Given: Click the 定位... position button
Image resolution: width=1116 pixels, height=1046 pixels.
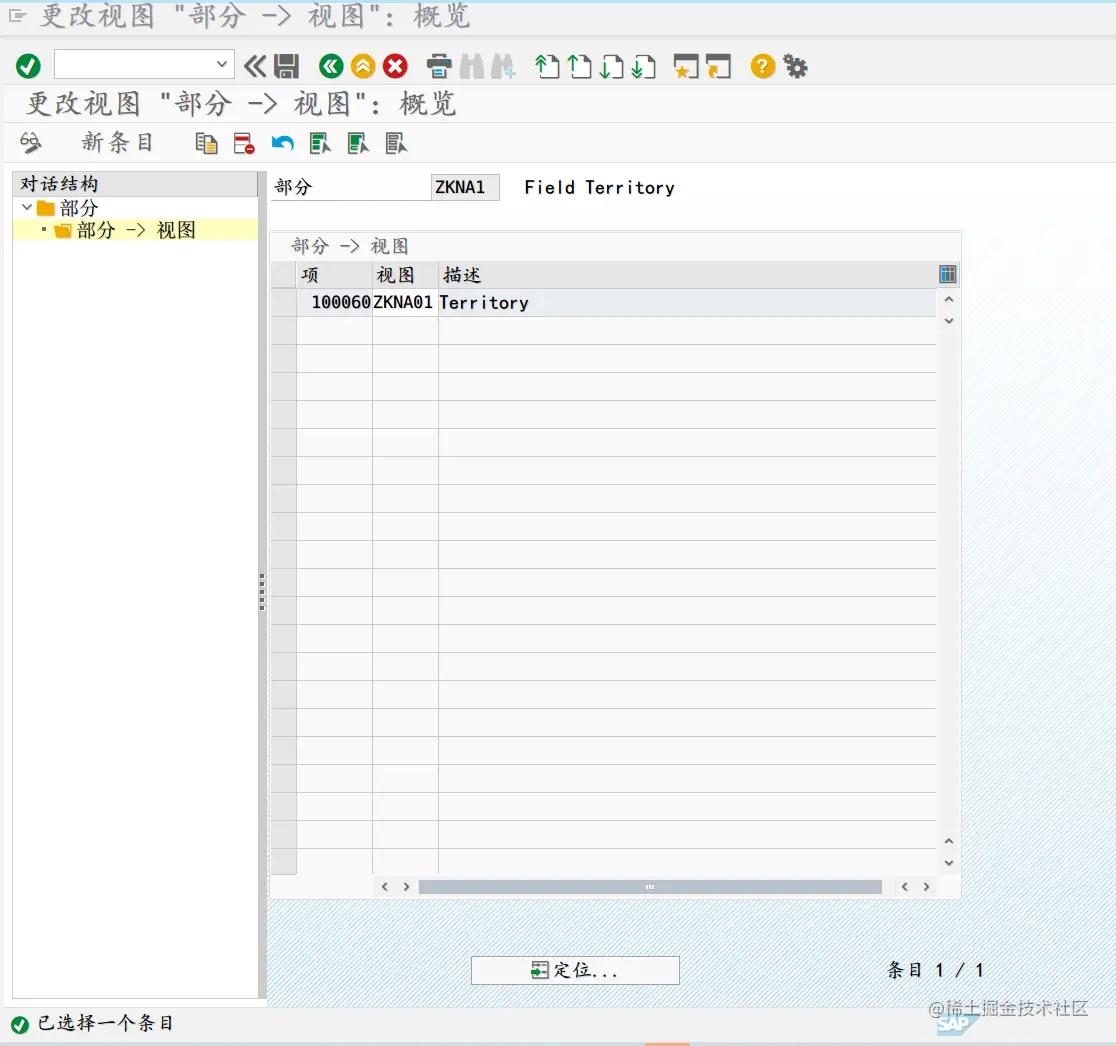Looking at the screenshot, I should [x=575, y=971].
